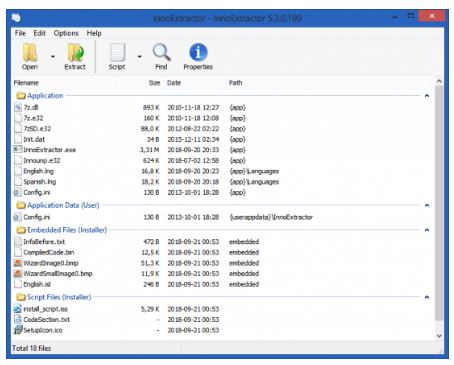The height and width of the screenshot is (365, 454).
Task: Click the 5,29 K size value
Action: pos(150,309)
